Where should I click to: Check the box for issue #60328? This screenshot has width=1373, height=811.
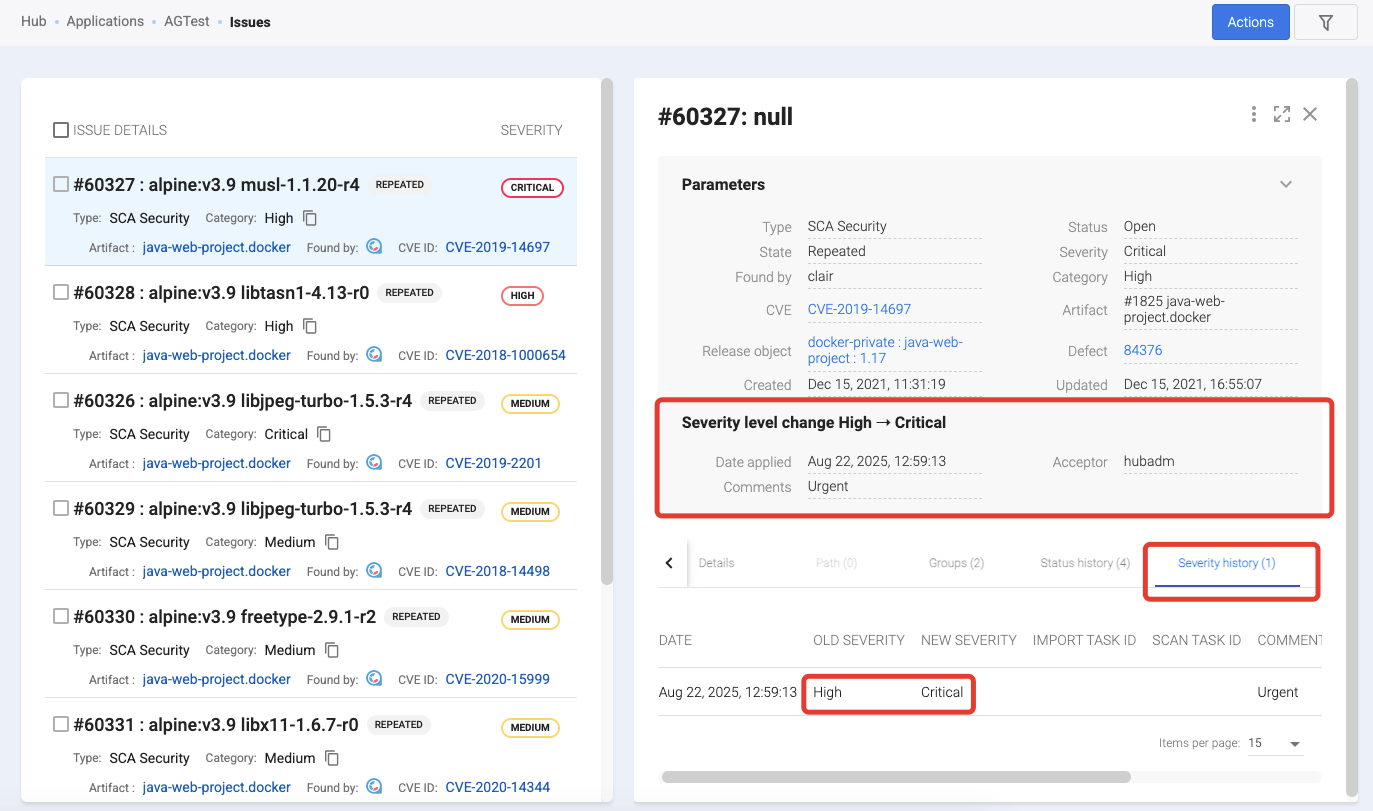click(61, 292)
